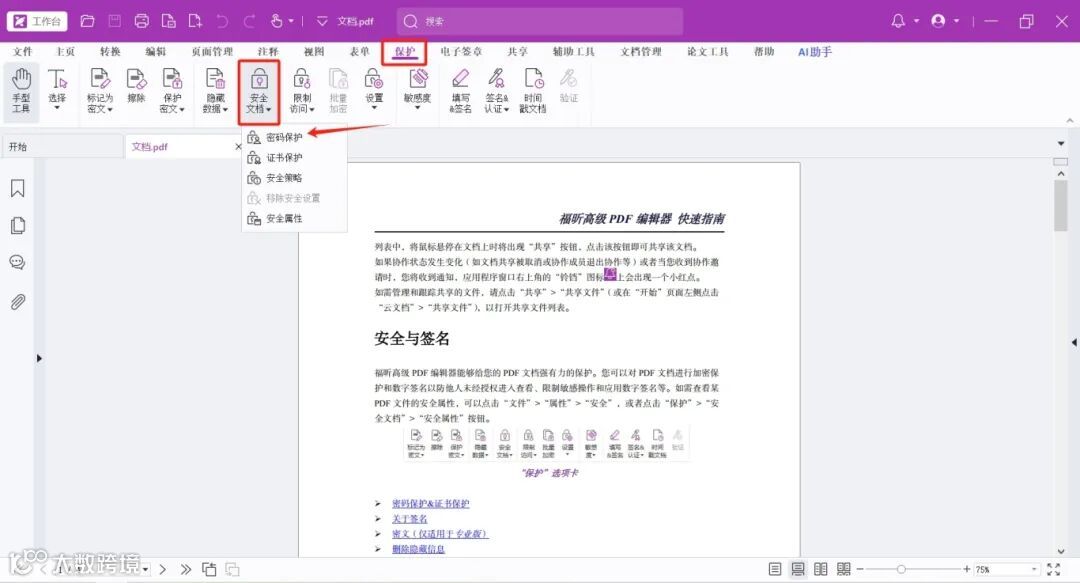The width and height of the screenshot is (1080, 583).
Task: Open the dropdown arrow next to bell
Action: pyautogui.click(x=917, y=21)
